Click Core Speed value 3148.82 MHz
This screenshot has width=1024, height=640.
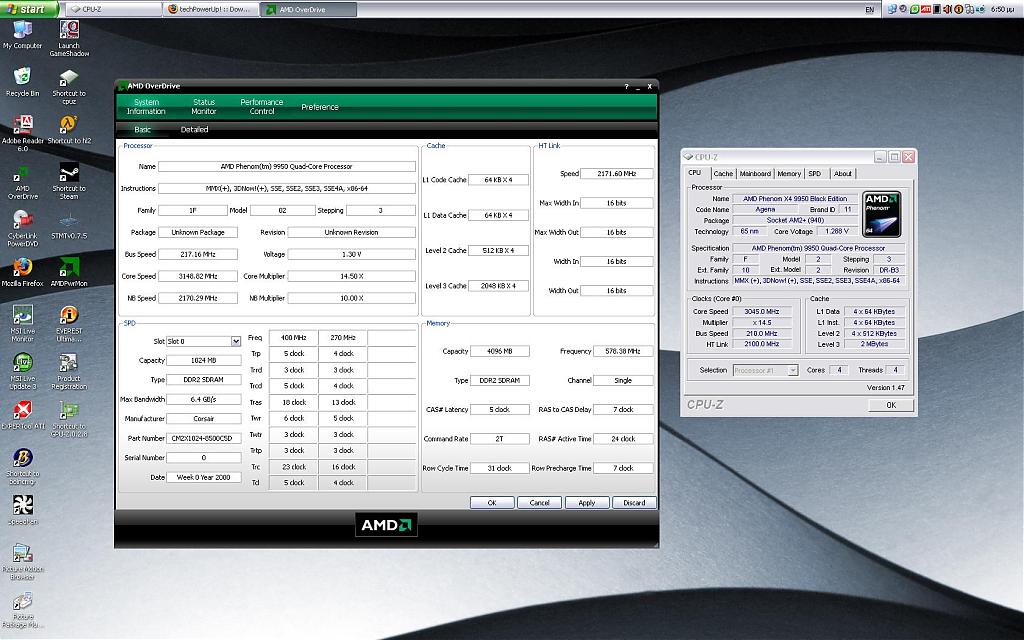coord(198,276)
